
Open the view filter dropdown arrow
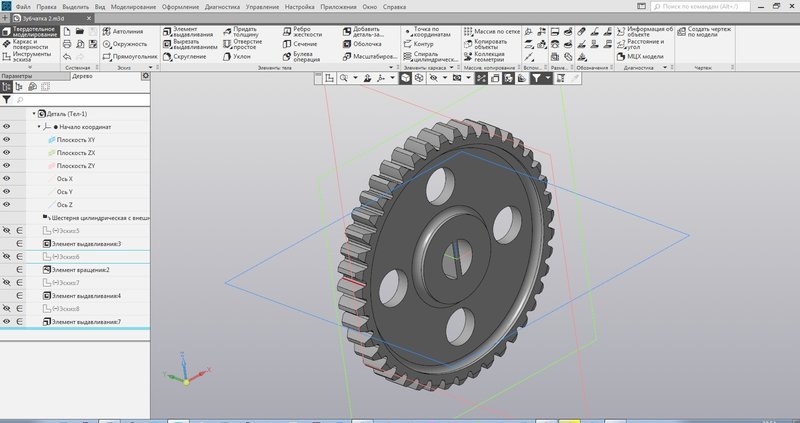coord(547,78)
